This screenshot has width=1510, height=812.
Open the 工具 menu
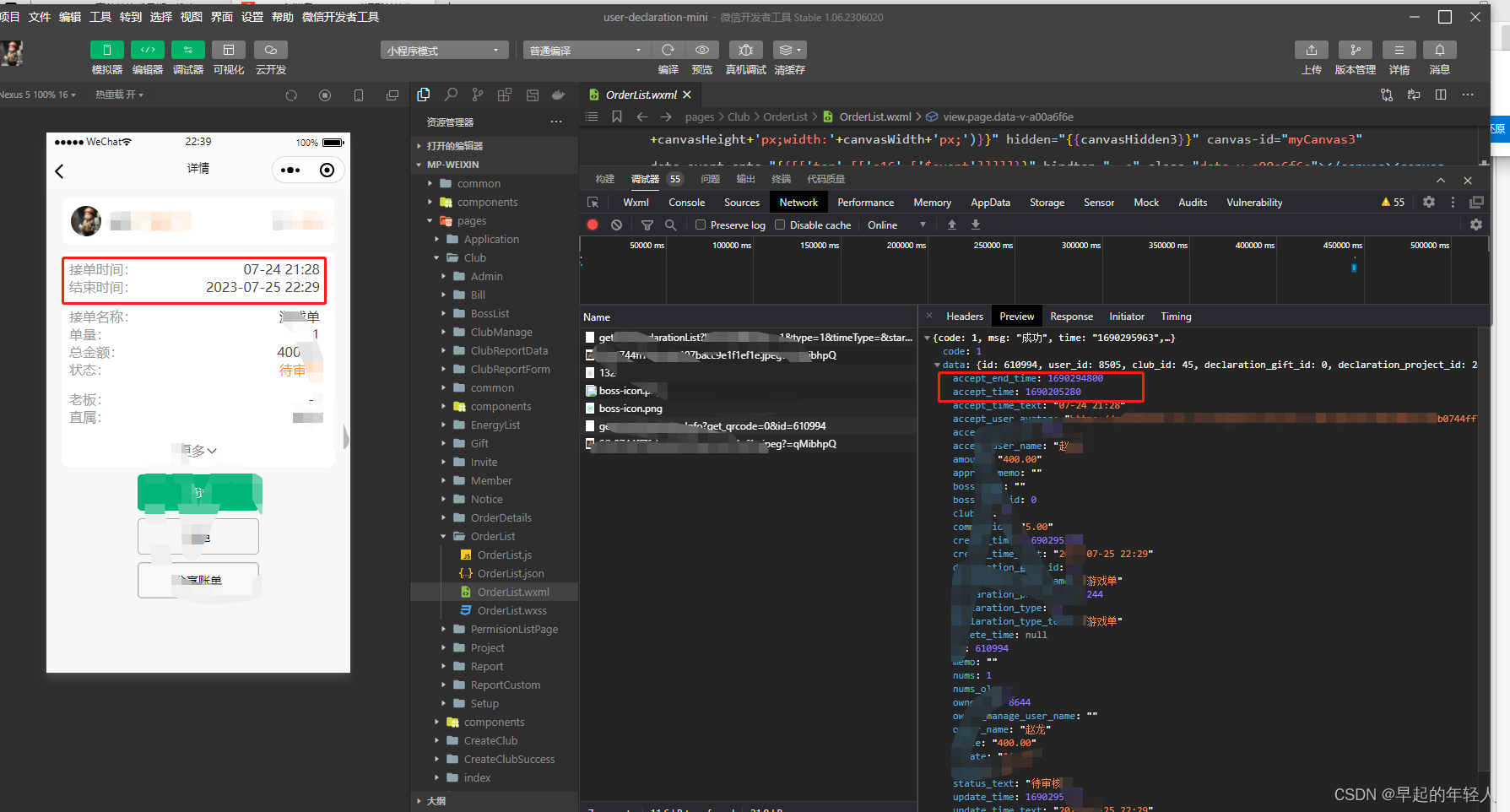pos(100,17)
